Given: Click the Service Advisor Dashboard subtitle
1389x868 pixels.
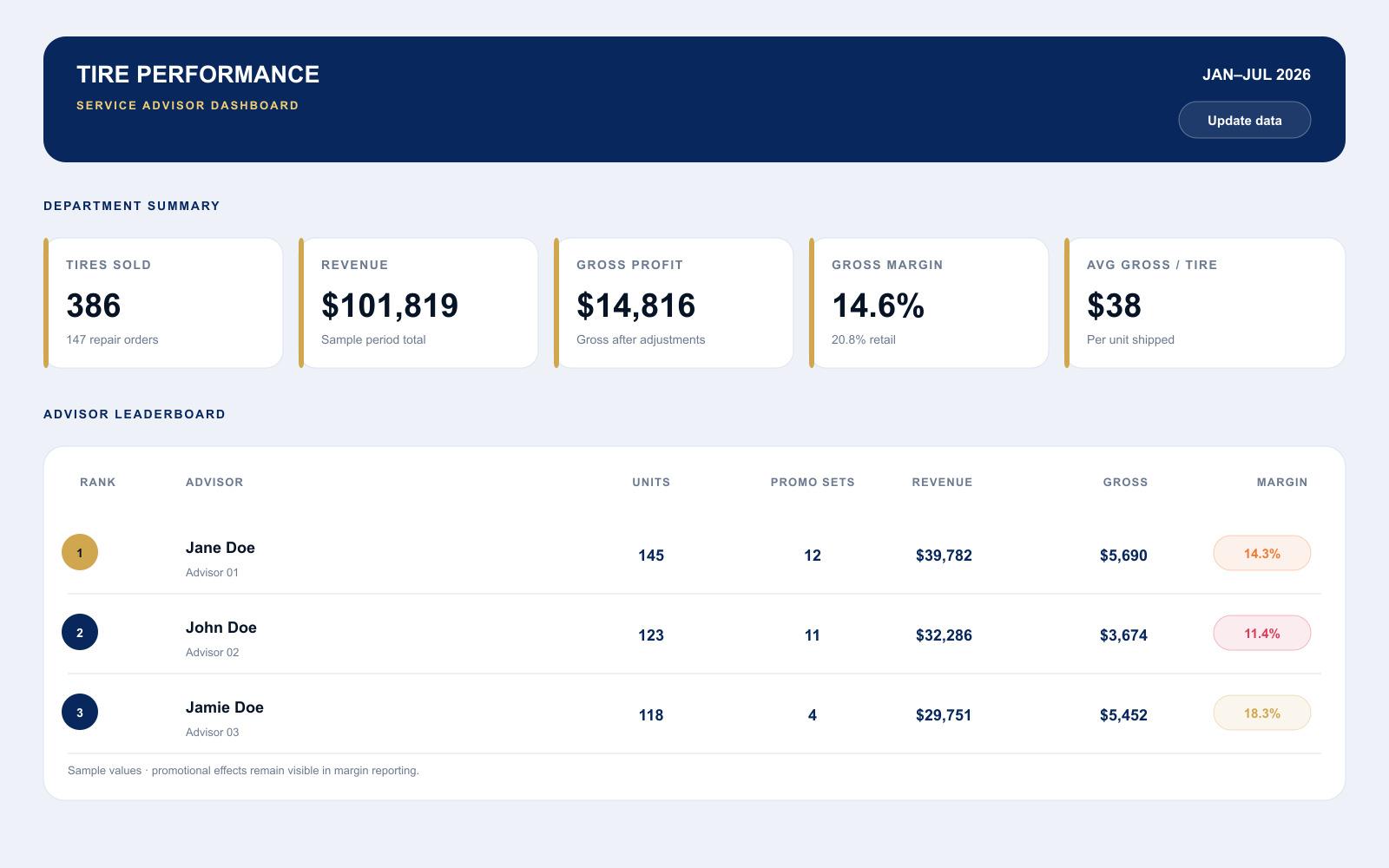Looking at the screenshot, I should click(x=188, y=105).
